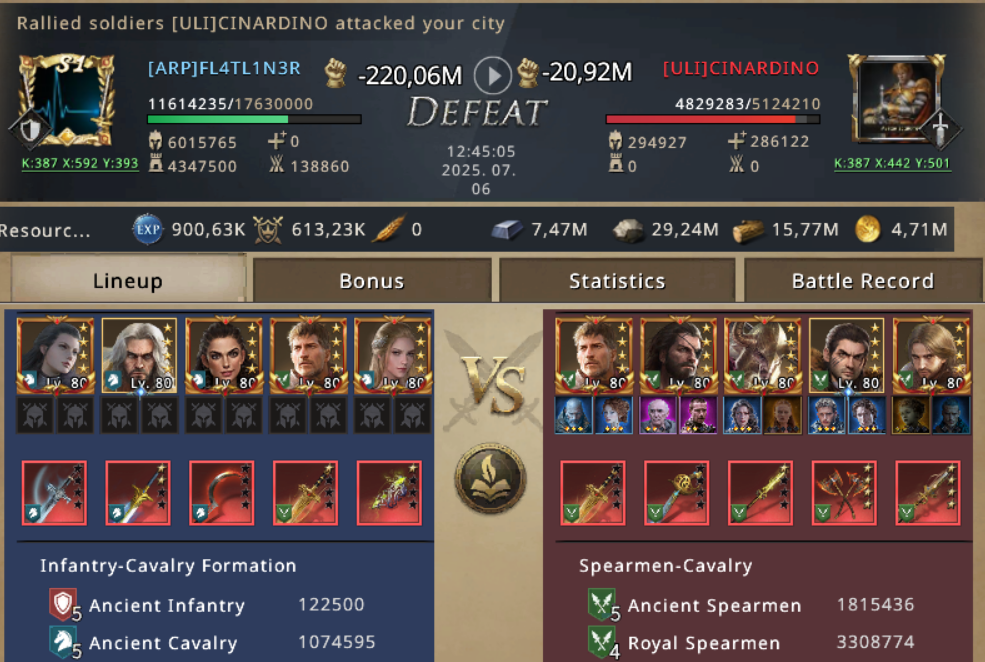Viewport: 985px width, 662px height.
Task: Select the horned-helmet commander on red side
Action: click(762, 355)
